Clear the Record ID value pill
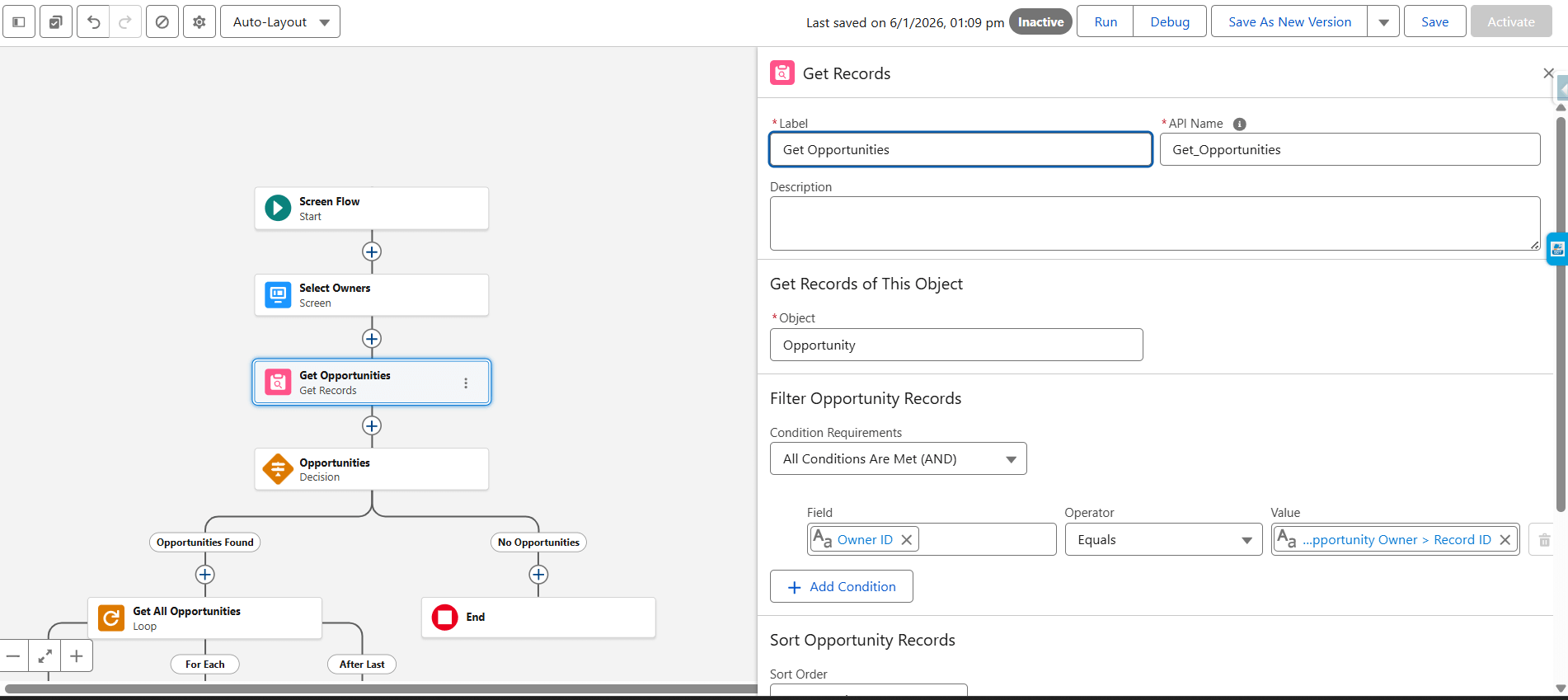Screen dimensions: 1568x700 [1505, 540]
